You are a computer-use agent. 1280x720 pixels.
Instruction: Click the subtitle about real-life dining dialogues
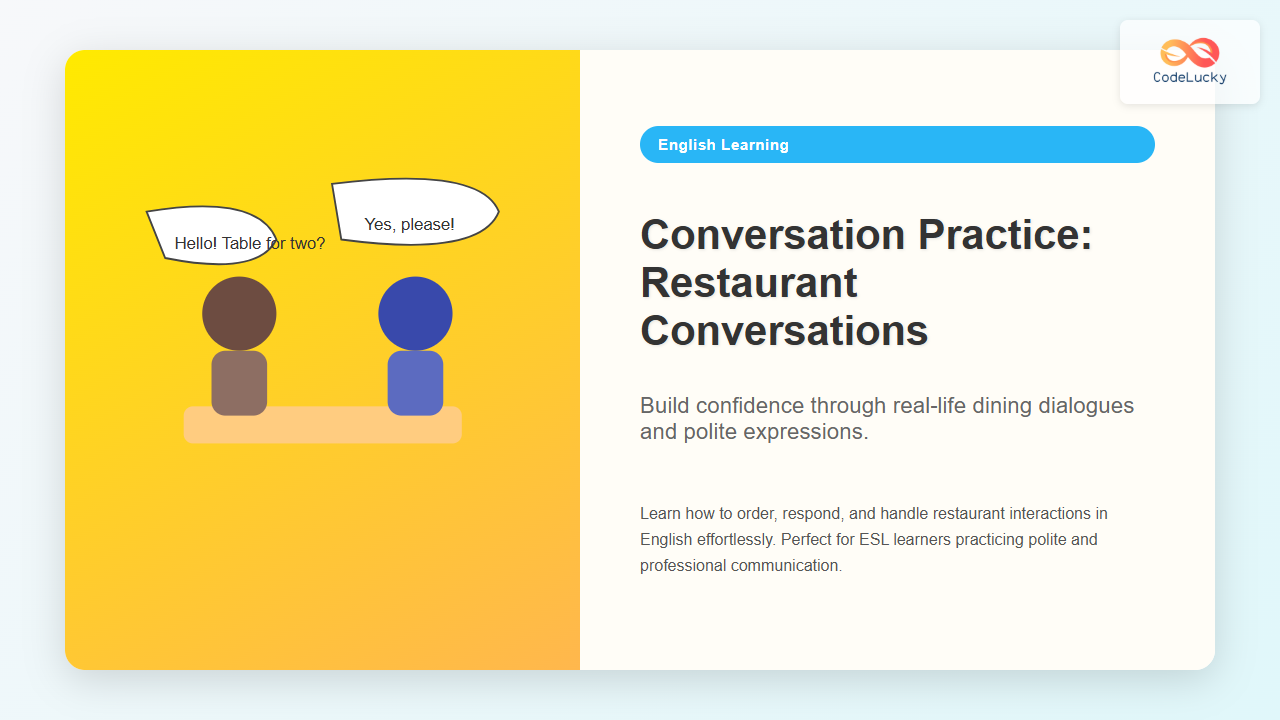pos(887,418)
